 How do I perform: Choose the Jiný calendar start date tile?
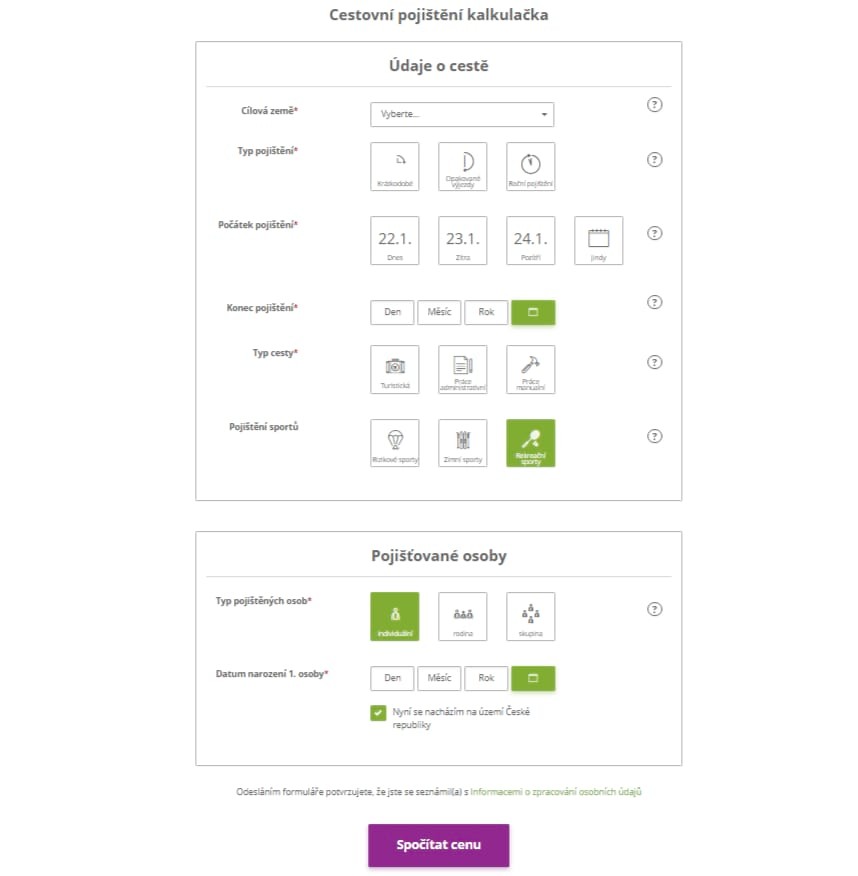tap(598, 240)
